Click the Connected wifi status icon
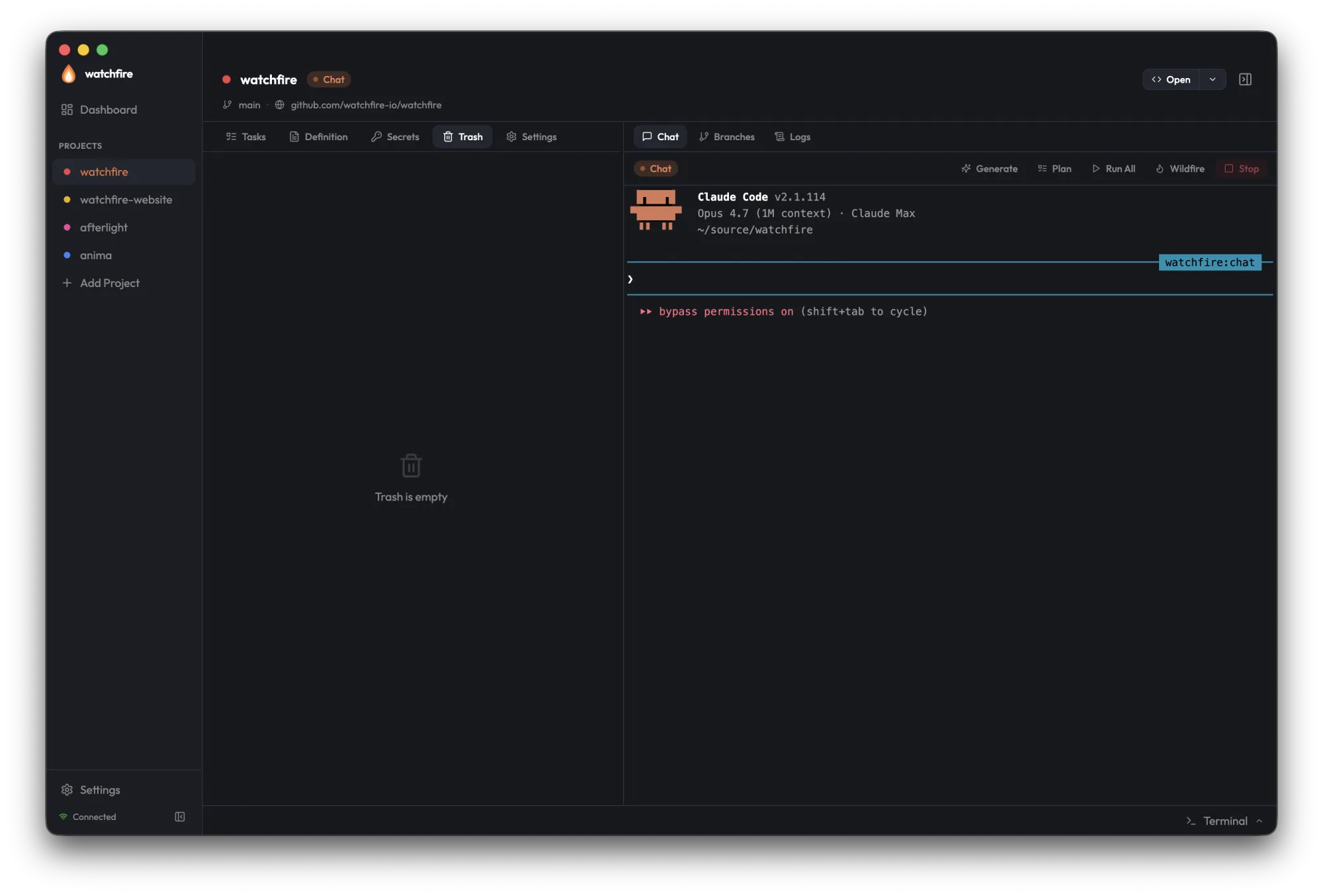This screenshot has width=1323, height=896. click(64, 817)
